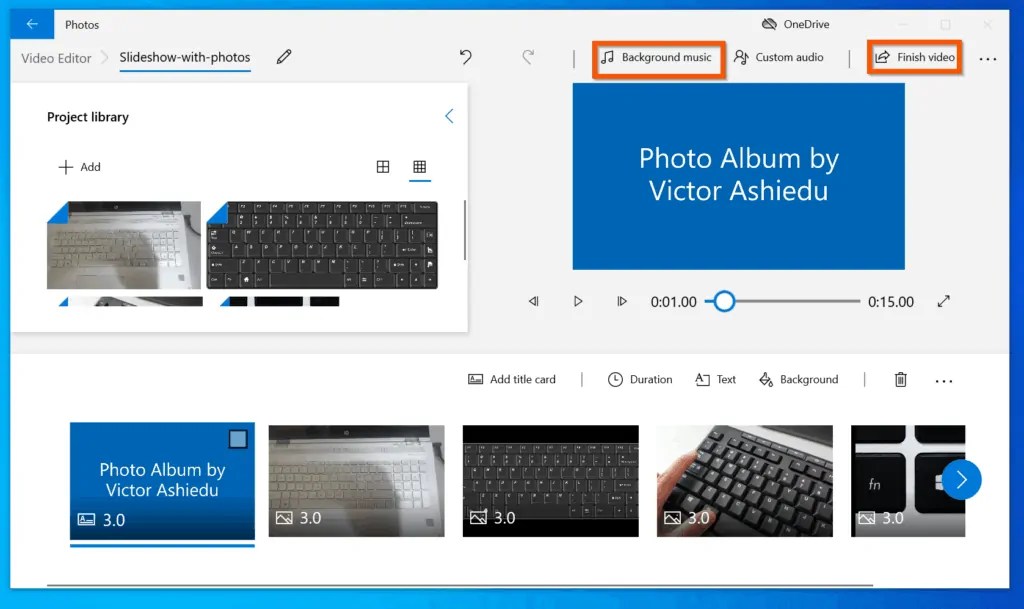Open the Background tool in the timeline toolbar
Viewport: 1024px width, 609px height.
(x=798, y=379)
